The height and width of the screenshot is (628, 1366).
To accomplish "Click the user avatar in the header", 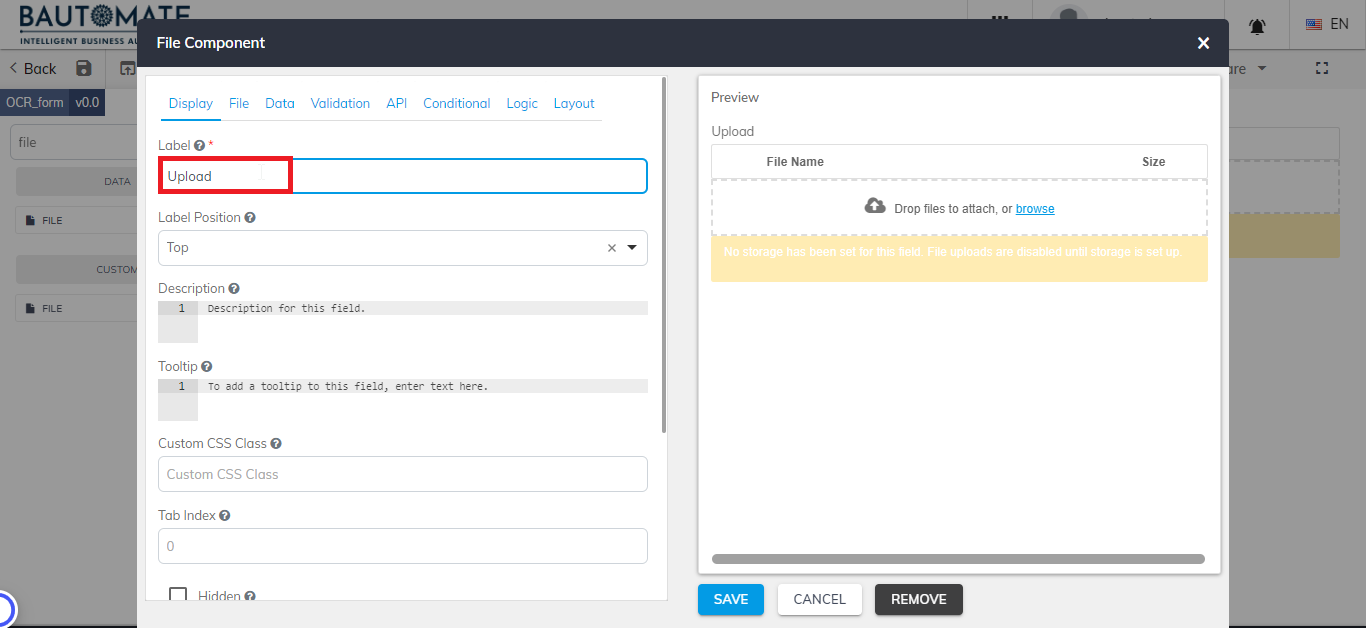I will click(x=1071, y=17).
